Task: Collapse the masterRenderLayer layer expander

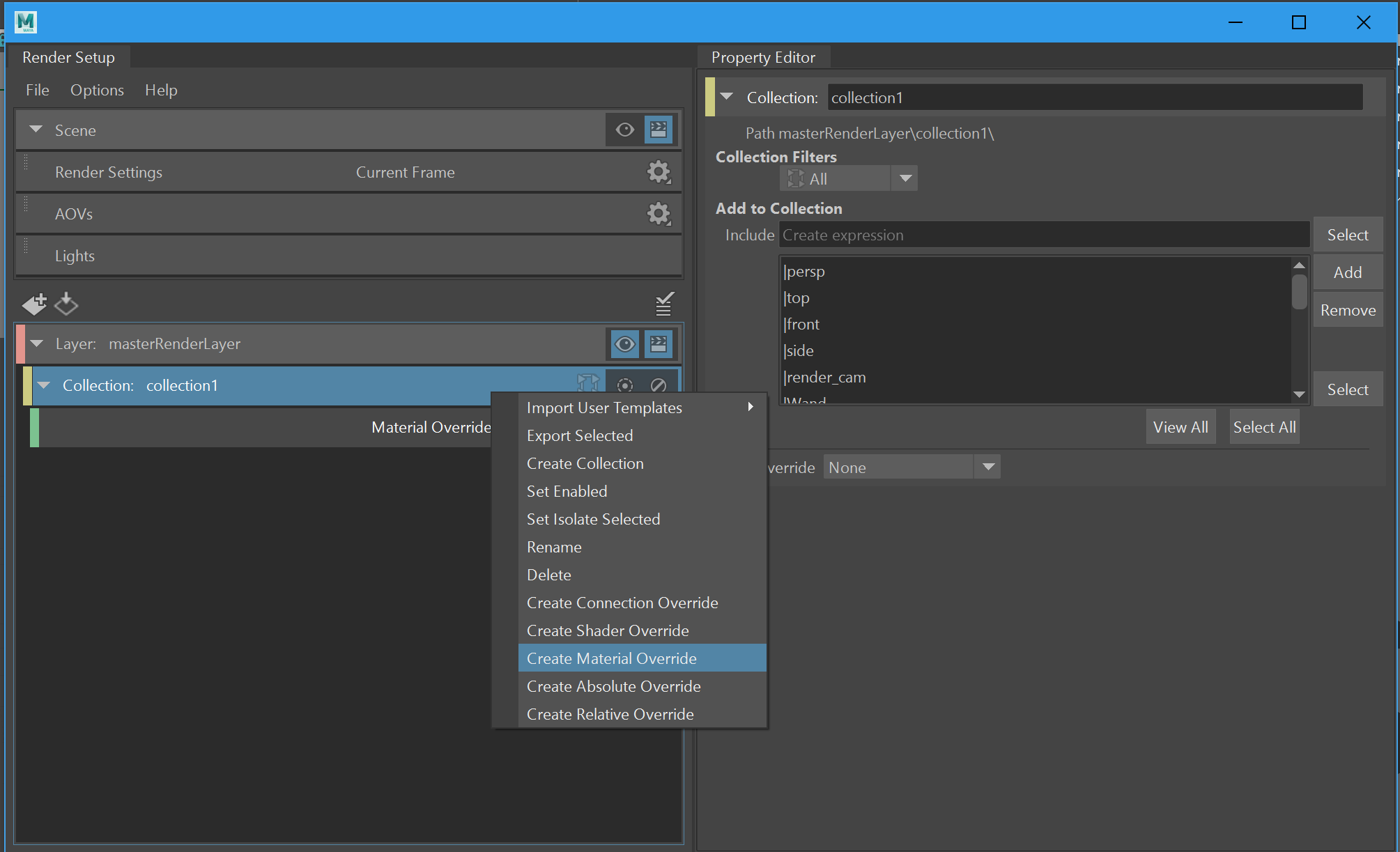Action: 37,343
